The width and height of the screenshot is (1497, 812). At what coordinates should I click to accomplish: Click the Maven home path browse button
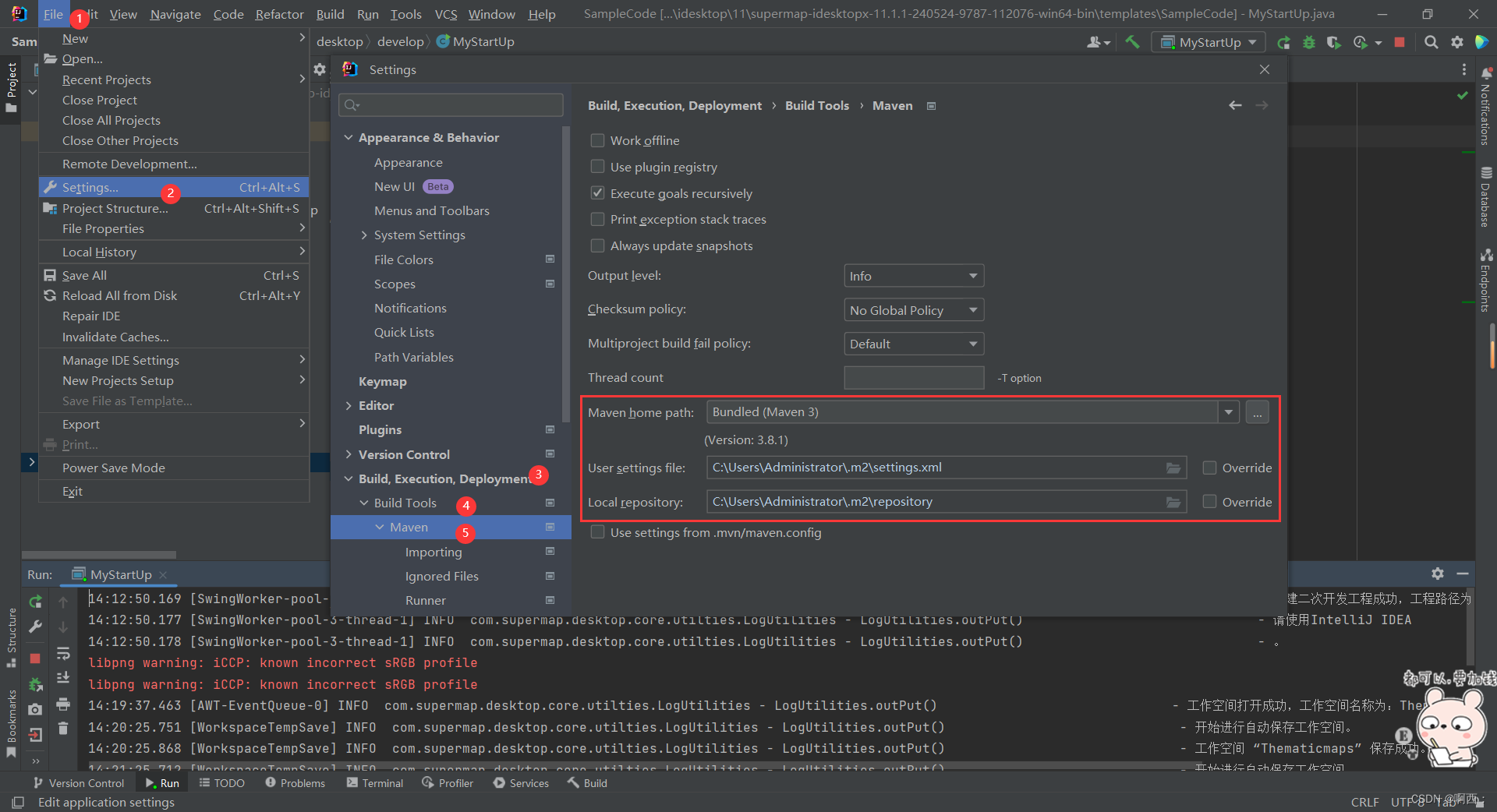point(1257,412)
